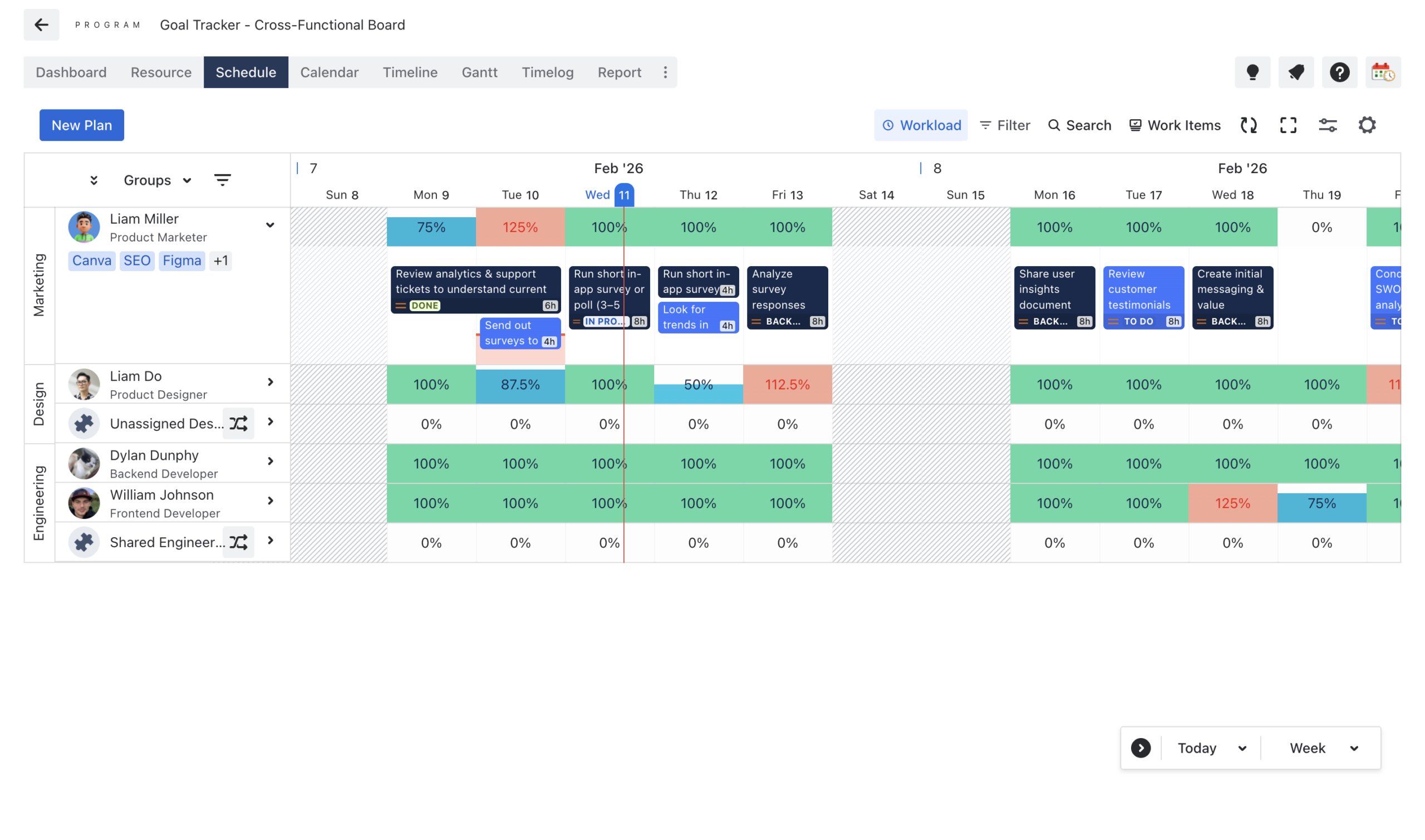Screen dimensions: 1425x840
Task: Open the settings gear icon
Action: pos(1367,125)
